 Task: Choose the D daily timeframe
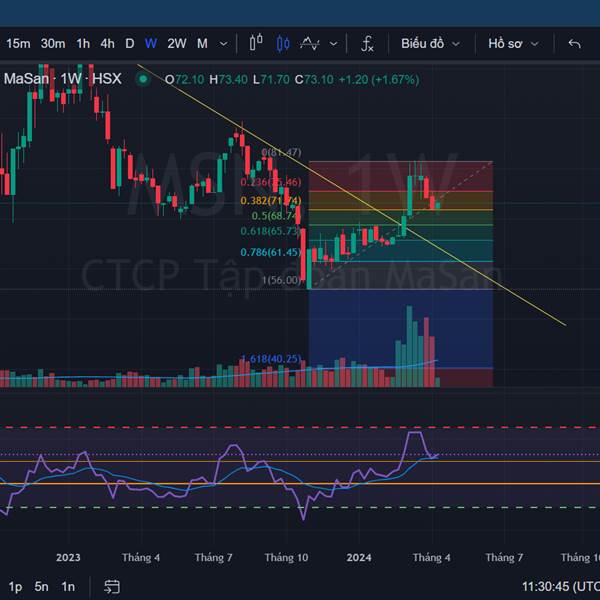(130, 44)
